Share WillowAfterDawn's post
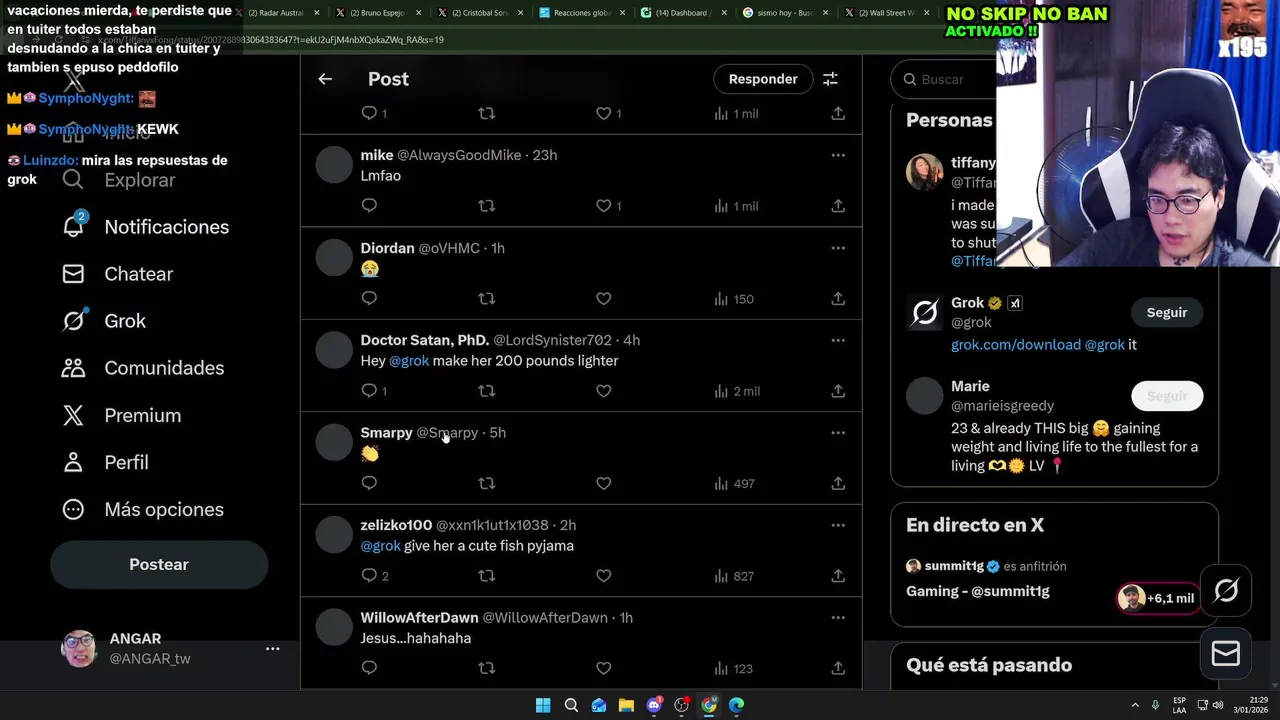 coord(838,668)
